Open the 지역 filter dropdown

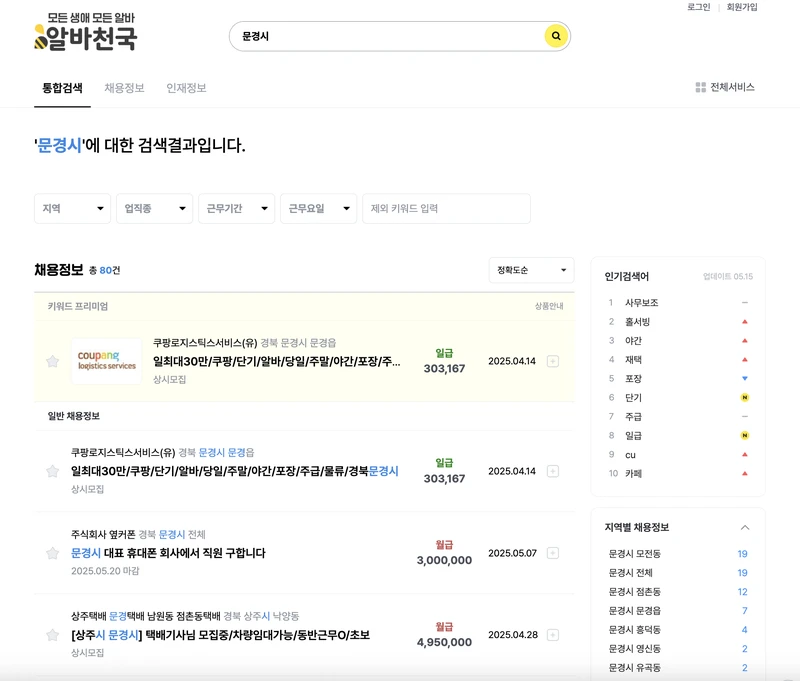71,208
